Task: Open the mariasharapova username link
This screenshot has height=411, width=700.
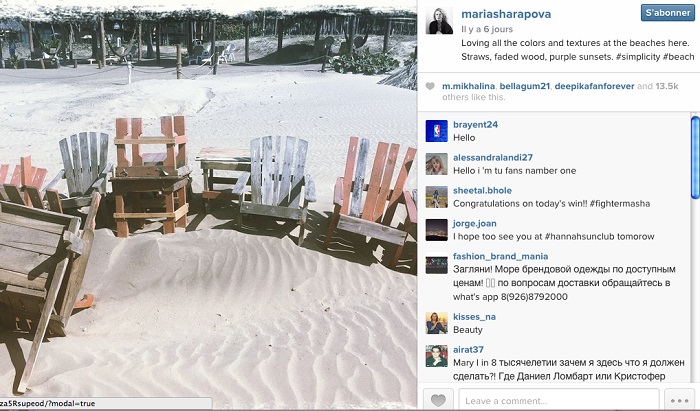Action: pos(506,14)
